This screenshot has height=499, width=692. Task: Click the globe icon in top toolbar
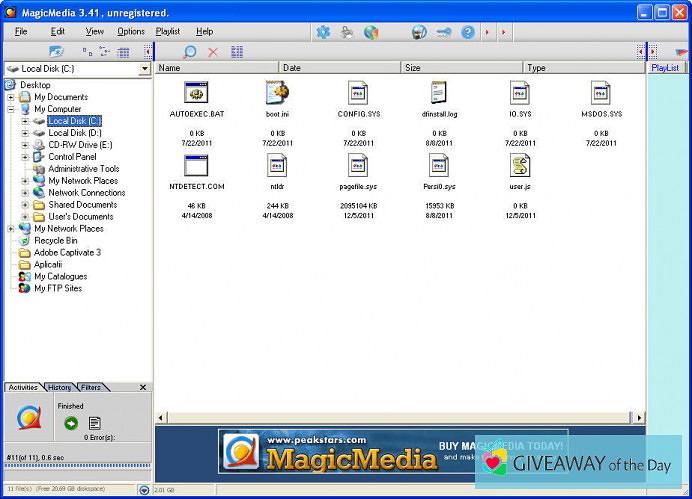pos(371,32)
